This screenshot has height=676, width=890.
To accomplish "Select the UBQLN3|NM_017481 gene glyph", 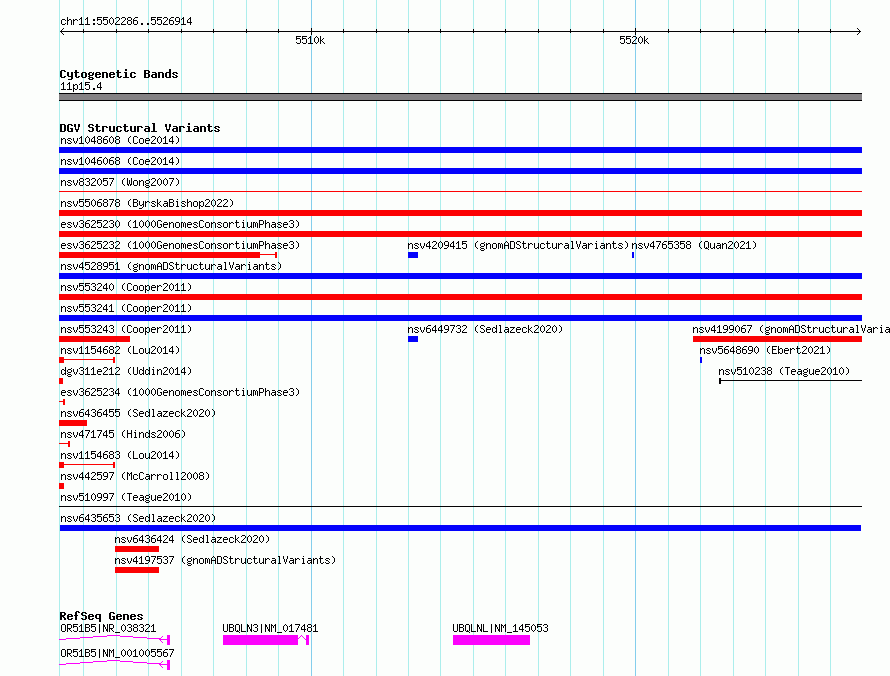I will click(x=266, y=640).
